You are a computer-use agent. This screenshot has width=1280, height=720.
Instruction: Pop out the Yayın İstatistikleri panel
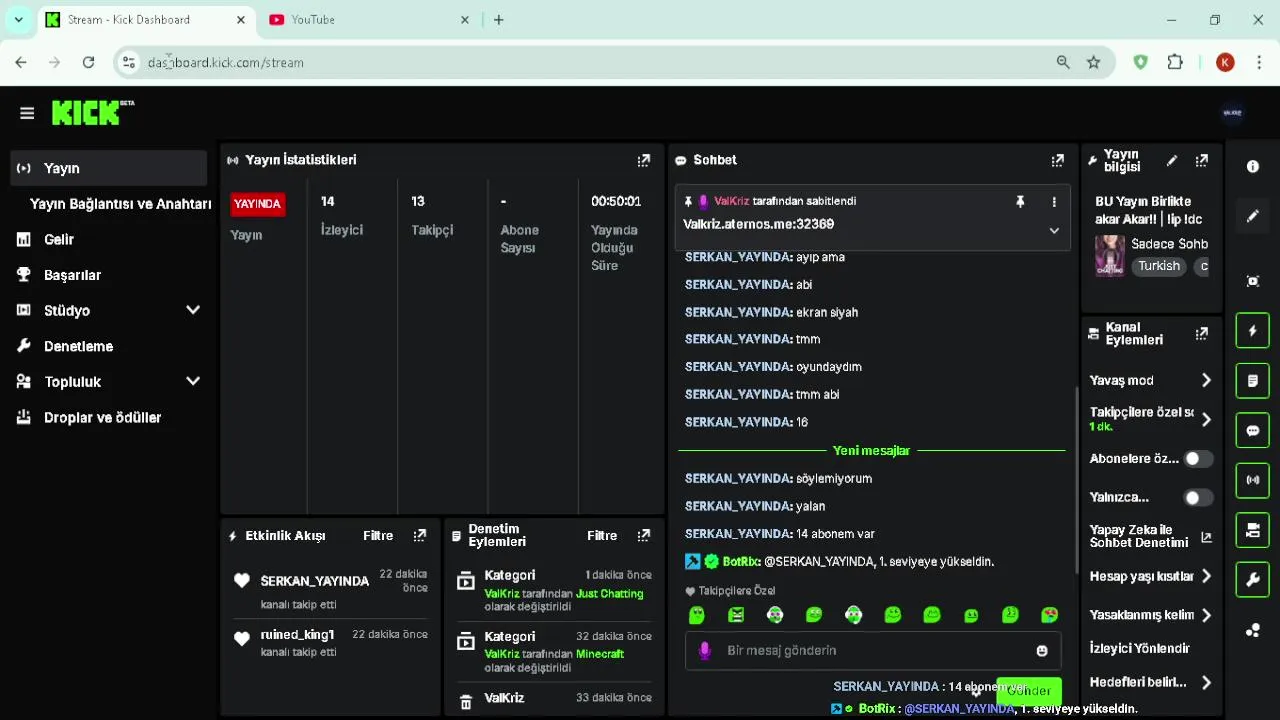[x=644, y=160]
